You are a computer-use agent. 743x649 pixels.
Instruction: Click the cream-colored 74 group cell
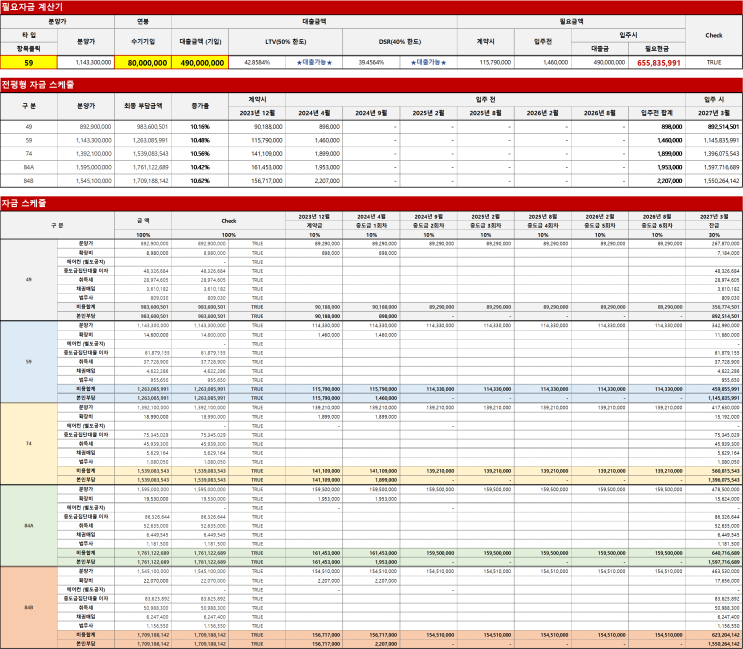[29, 444]
